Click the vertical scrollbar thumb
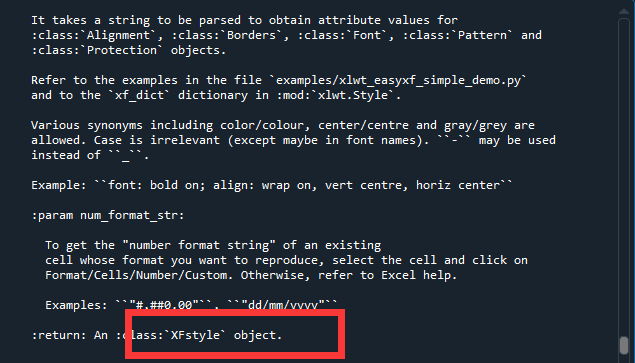Screen dimensions: 635x363 (x=624, y=345)
